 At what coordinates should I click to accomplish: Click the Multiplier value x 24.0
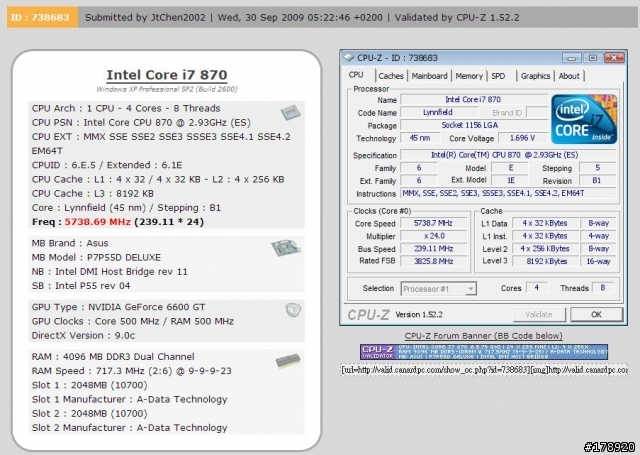point(433,236)
